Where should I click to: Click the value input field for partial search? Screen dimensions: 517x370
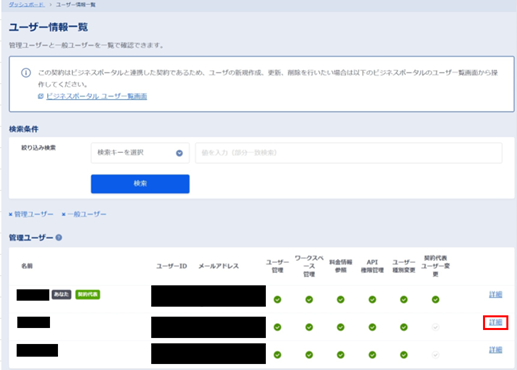(x=349, y=153)
